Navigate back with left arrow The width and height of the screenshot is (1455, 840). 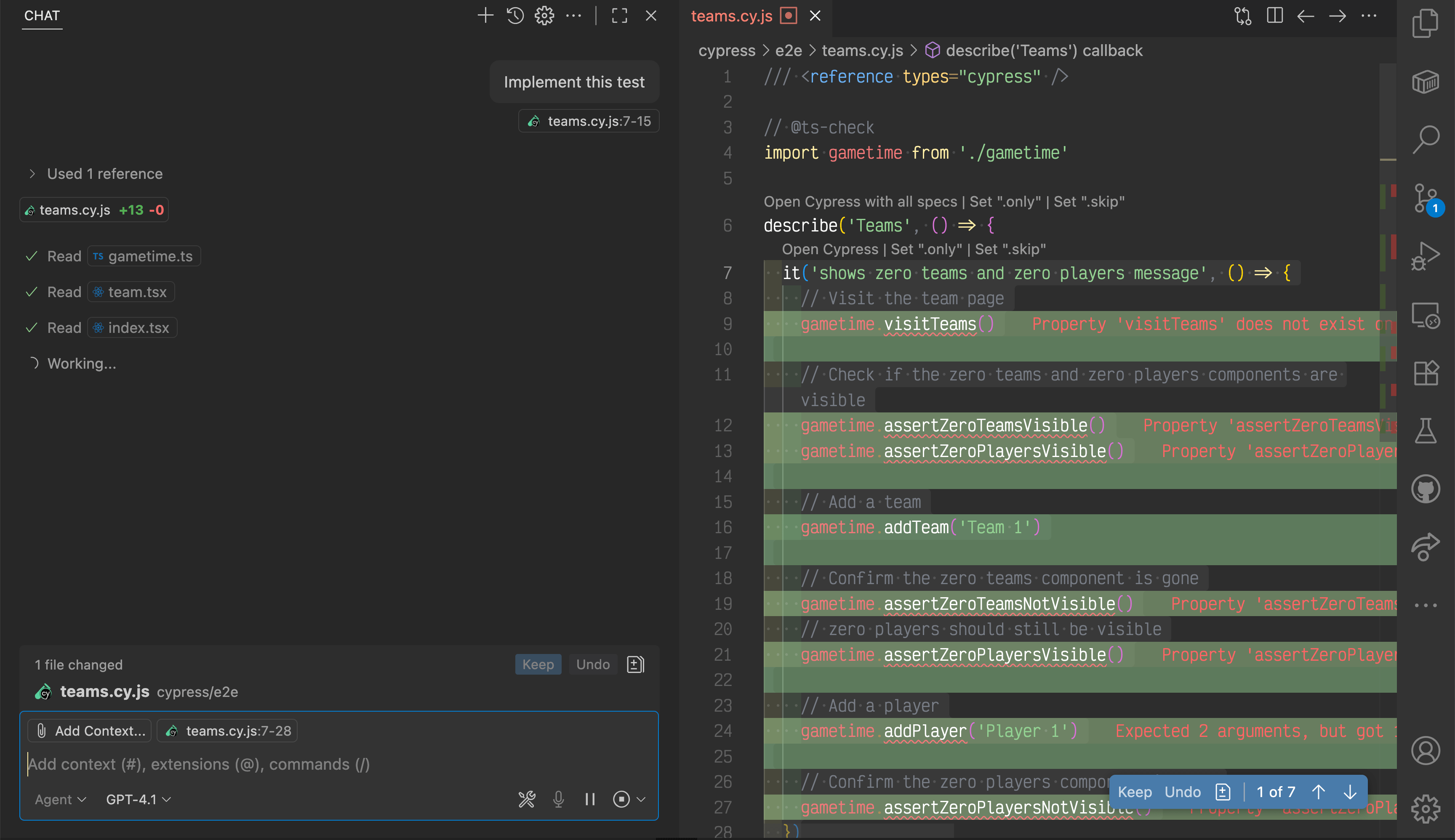tap(1306, 16)
